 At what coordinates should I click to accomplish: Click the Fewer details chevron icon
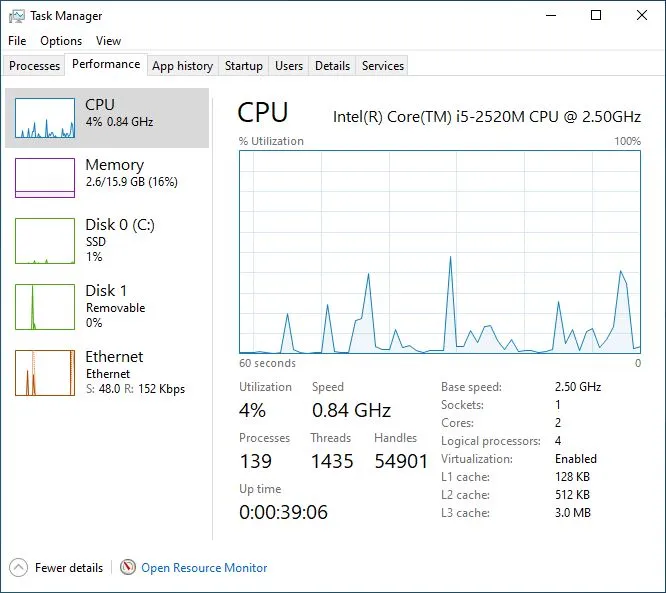pyautogui.click(x=18, y=568)
